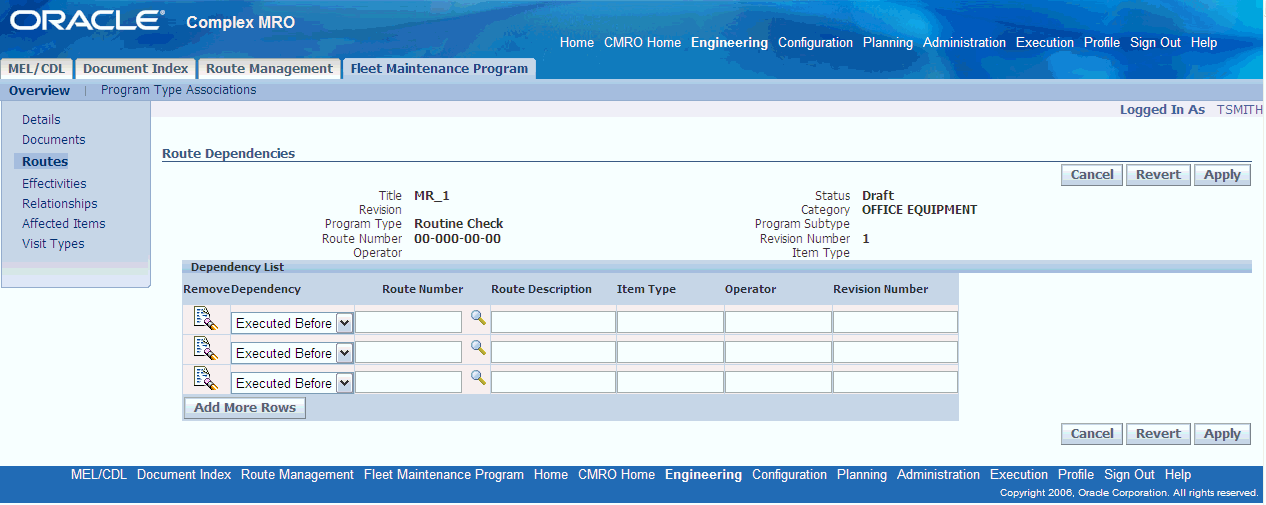The image size is (1266, 505).
Task: Click top Cancel button
Action: tap(1092, 175)
